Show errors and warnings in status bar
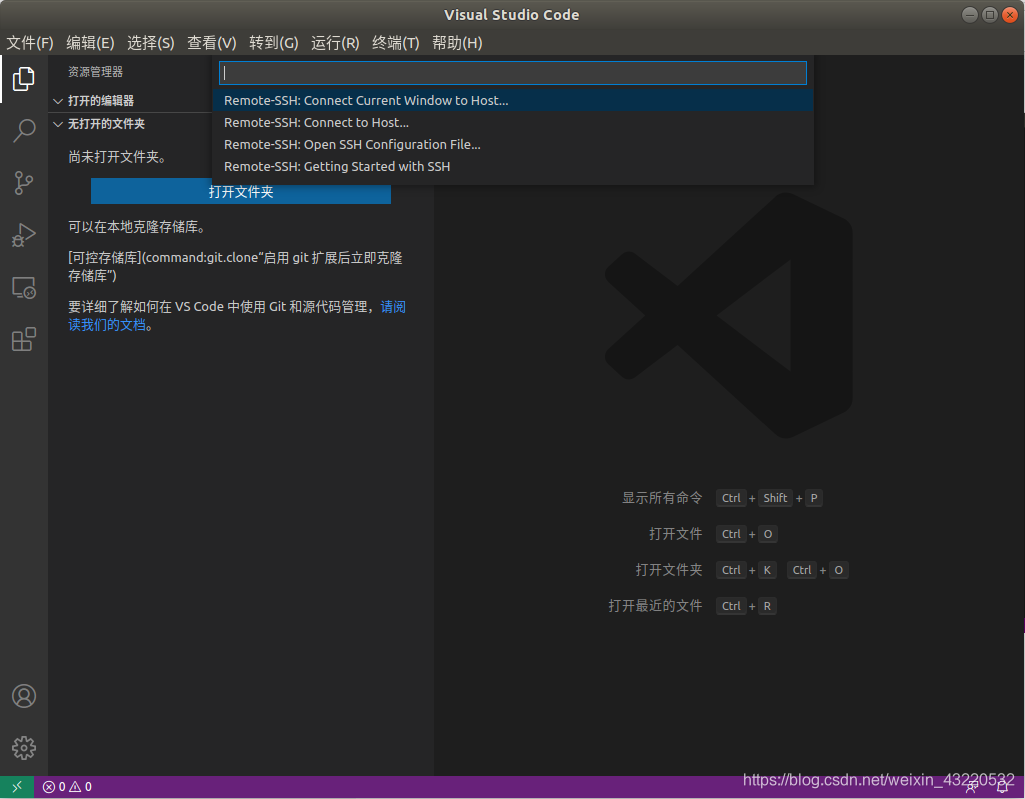 [67, 787]
